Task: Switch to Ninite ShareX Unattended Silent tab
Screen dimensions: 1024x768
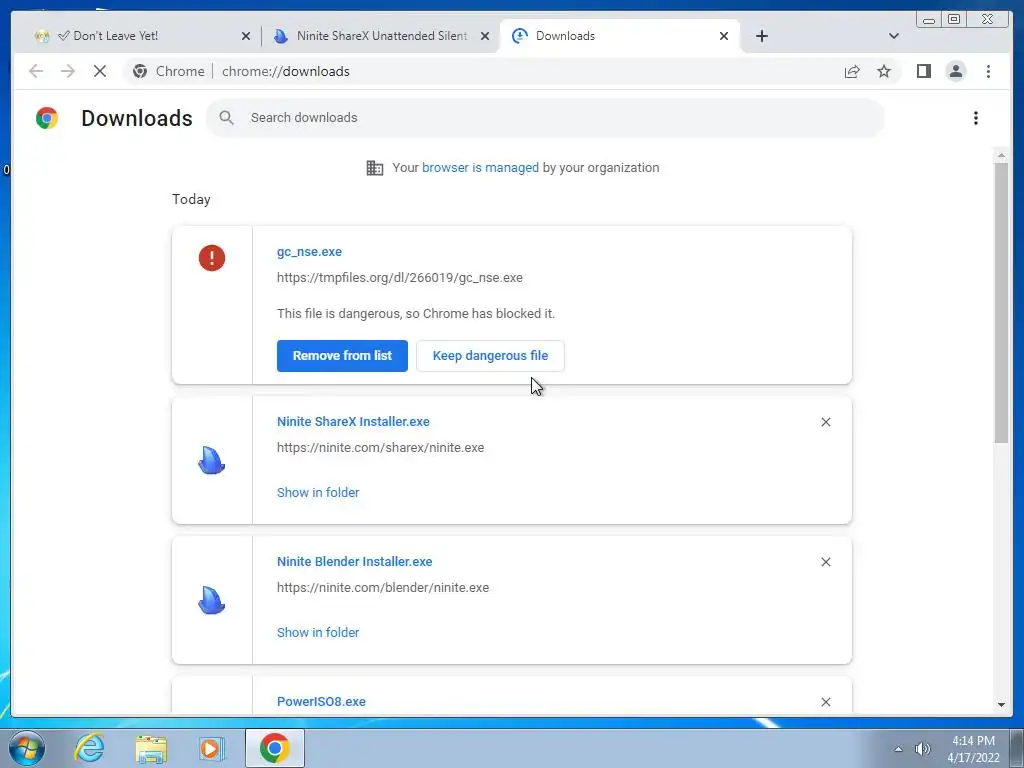Action: tap(380, 36)
